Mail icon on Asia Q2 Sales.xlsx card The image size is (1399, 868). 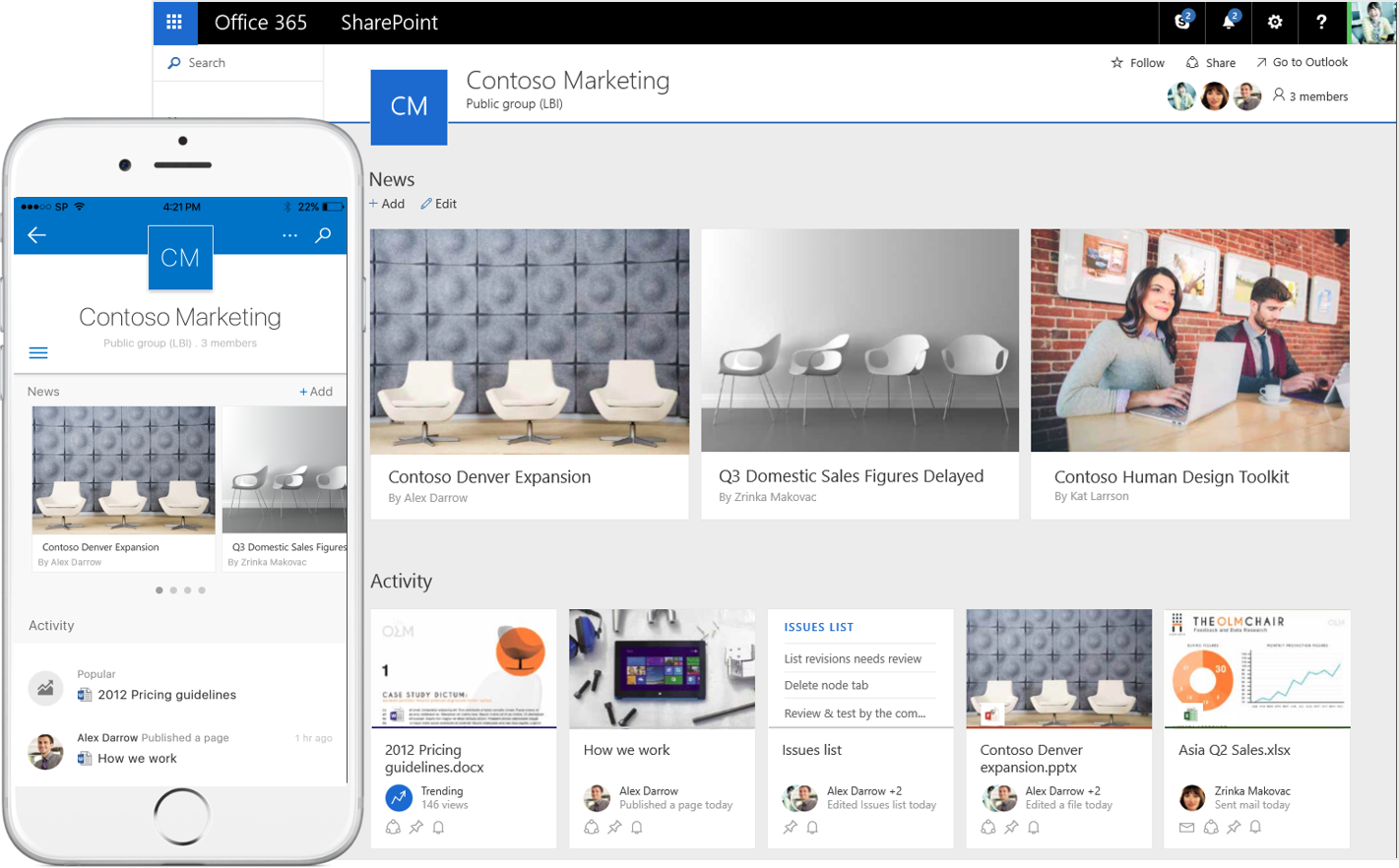1186,828
